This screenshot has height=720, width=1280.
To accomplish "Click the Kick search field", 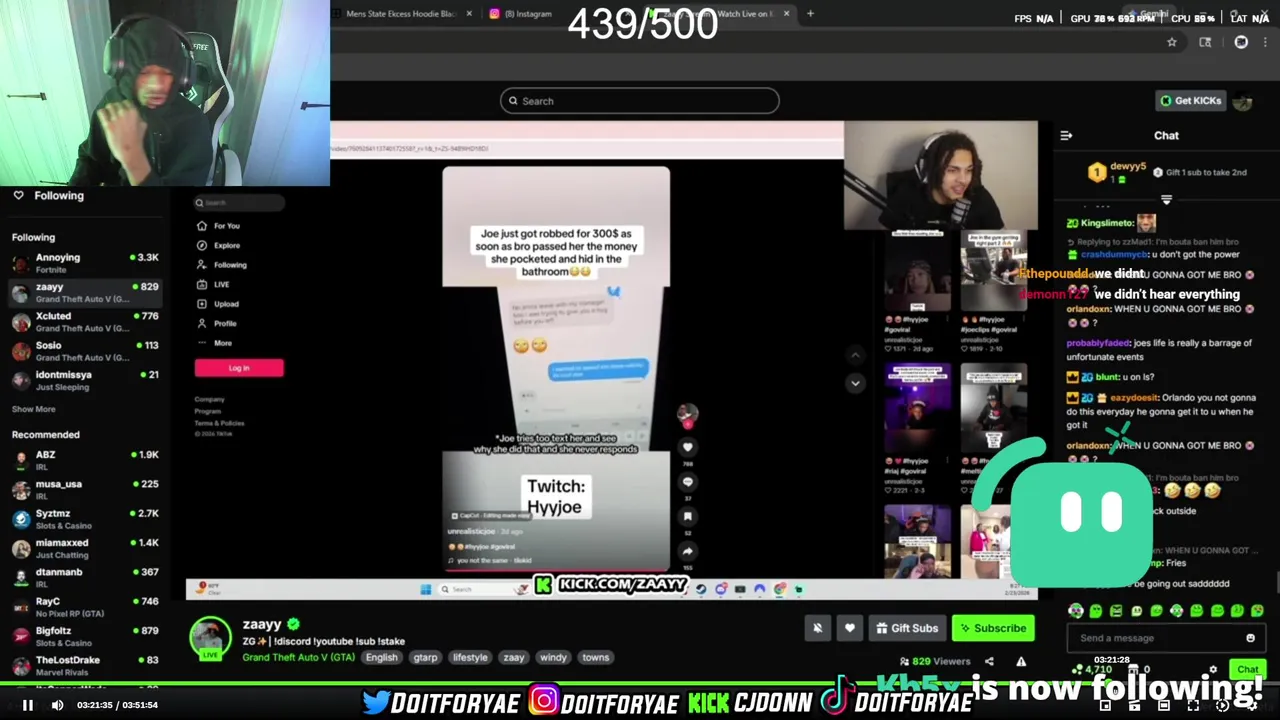I will click(x=640, y=101).
